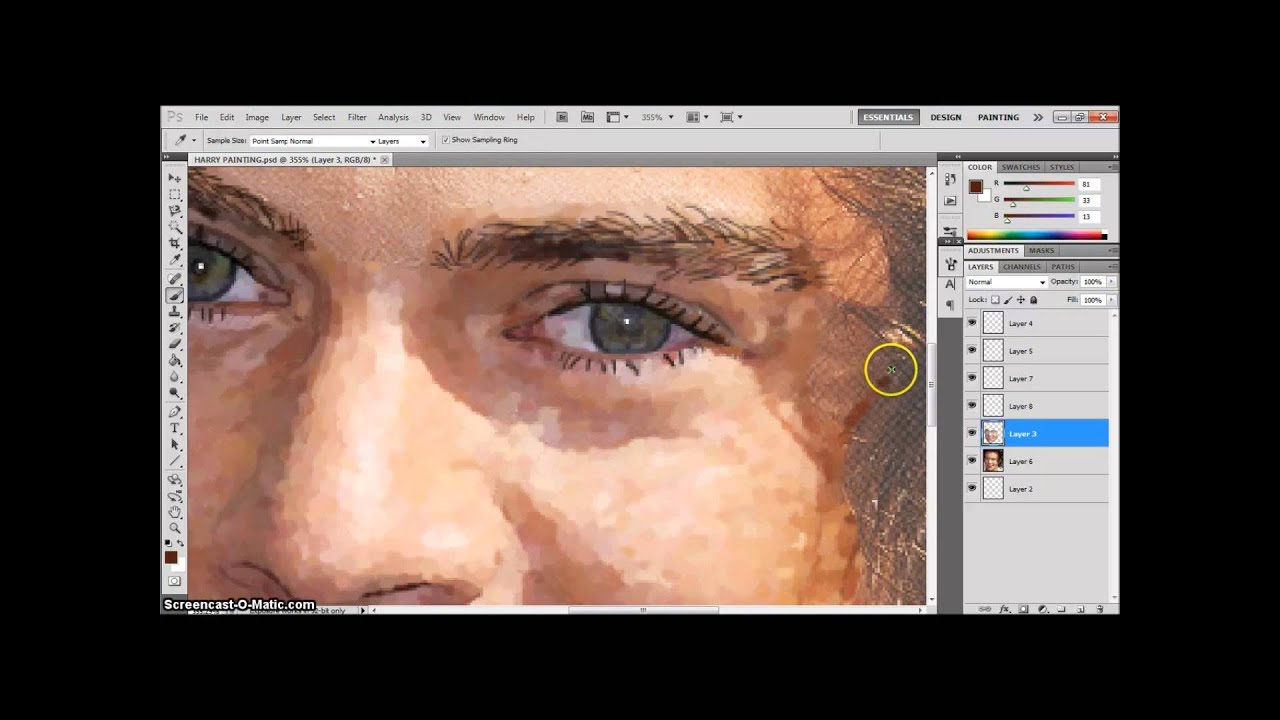Hide Layer 3 visibility eye
Screen dimensions: 1280x720
point(971,433)
